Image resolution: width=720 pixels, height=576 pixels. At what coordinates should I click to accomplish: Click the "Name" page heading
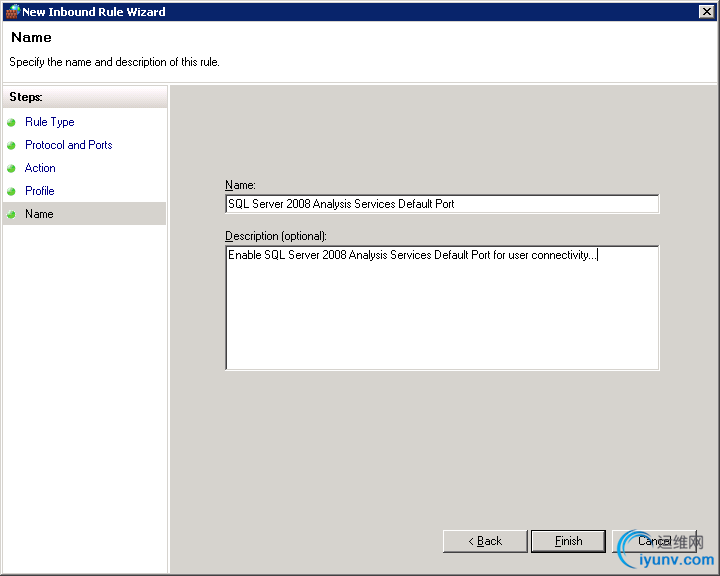tap(31, 37)
